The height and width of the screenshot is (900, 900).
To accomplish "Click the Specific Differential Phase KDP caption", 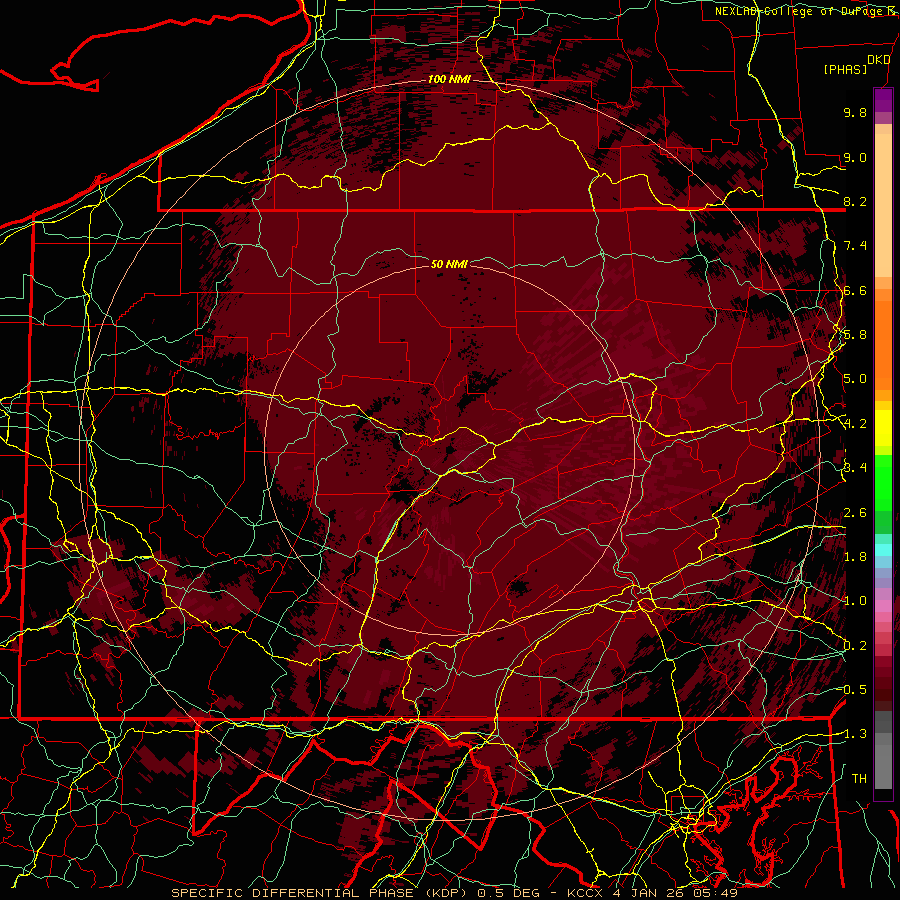I will tap(454, 893).
